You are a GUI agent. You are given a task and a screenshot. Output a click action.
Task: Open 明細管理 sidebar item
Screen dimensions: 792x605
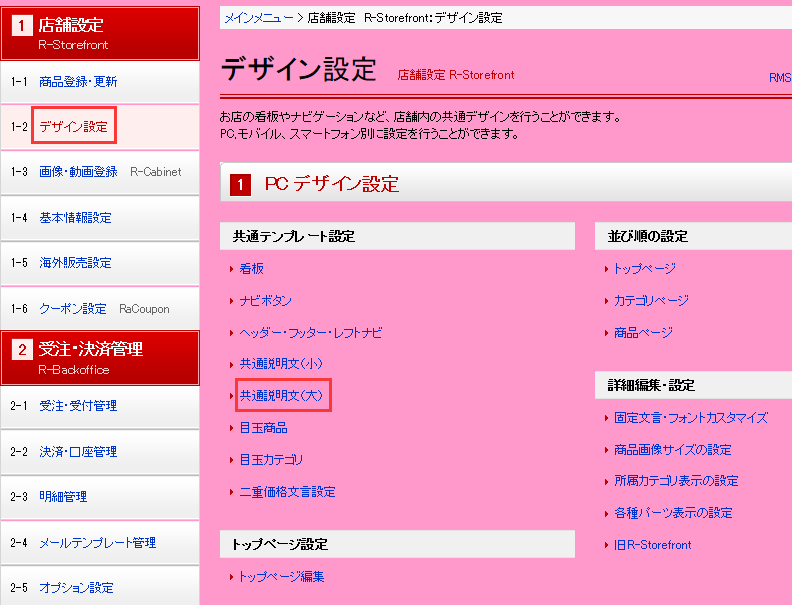pyautogui.click(x=63, y=496)
